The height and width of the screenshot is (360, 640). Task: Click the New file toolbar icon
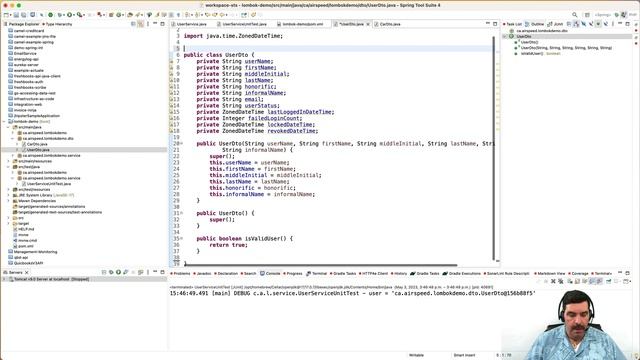[6, 15]
